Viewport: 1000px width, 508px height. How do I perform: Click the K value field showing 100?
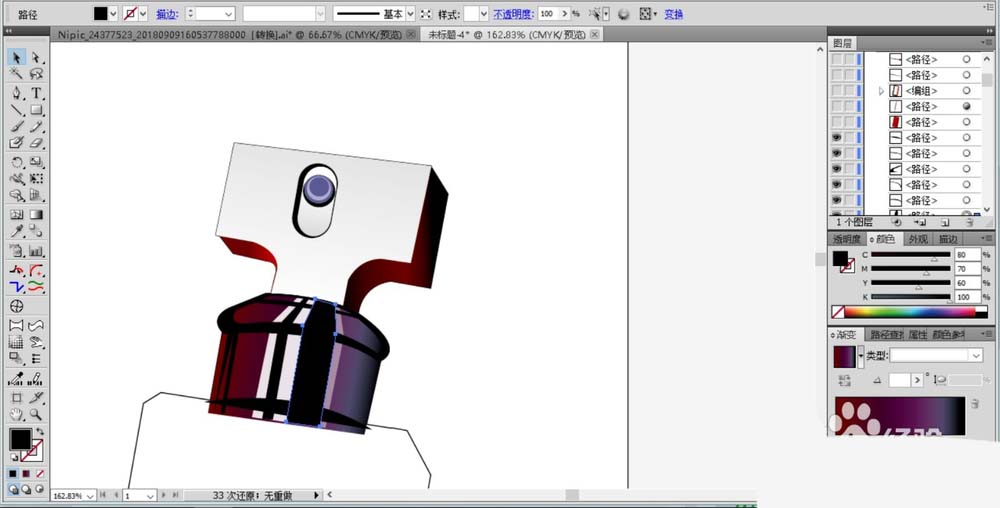[967, 297]
